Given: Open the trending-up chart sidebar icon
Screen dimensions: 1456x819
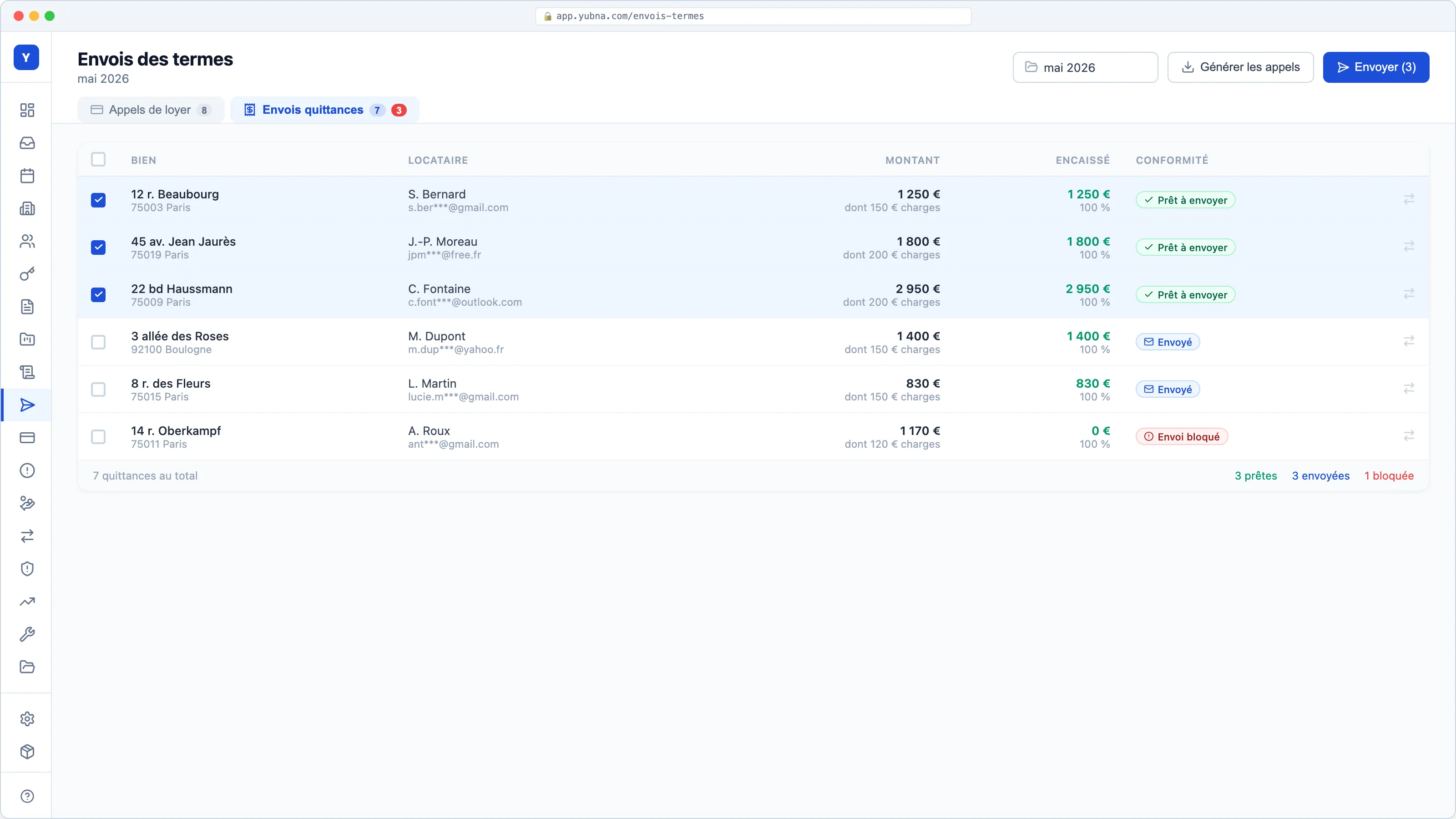Looking at the screenshot, I should coord(27,602).
